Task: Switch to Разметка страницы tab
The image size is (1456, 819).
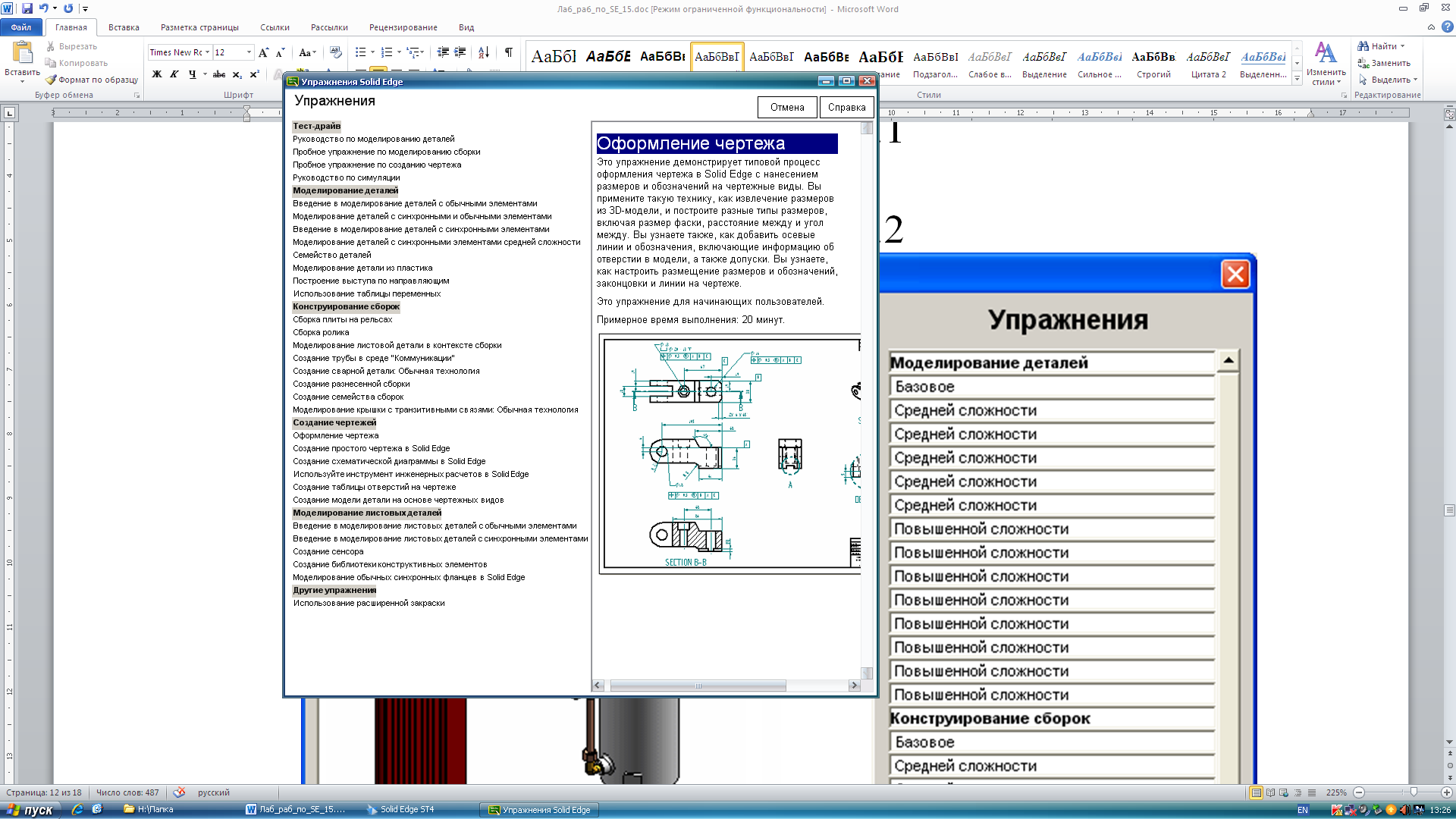Action: 199,27
